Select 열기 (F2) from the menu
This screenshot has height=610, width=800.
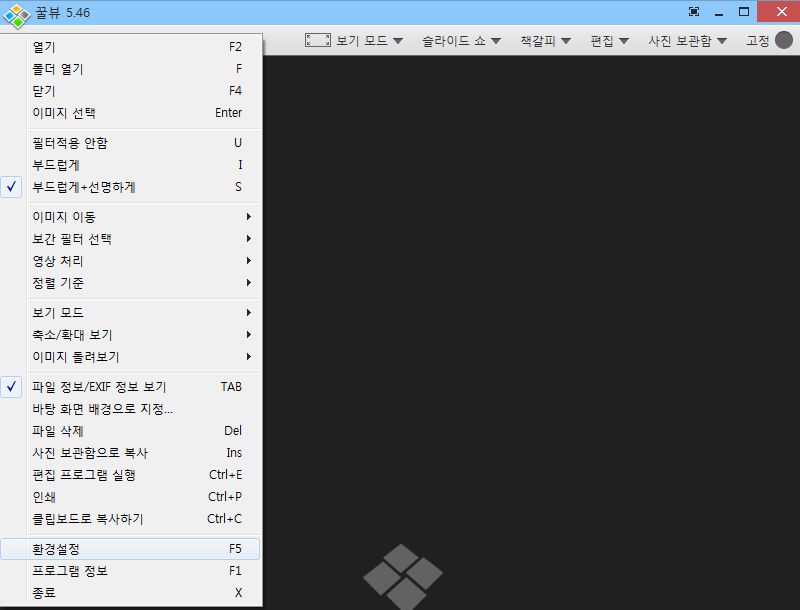click(x=131, y=47)
